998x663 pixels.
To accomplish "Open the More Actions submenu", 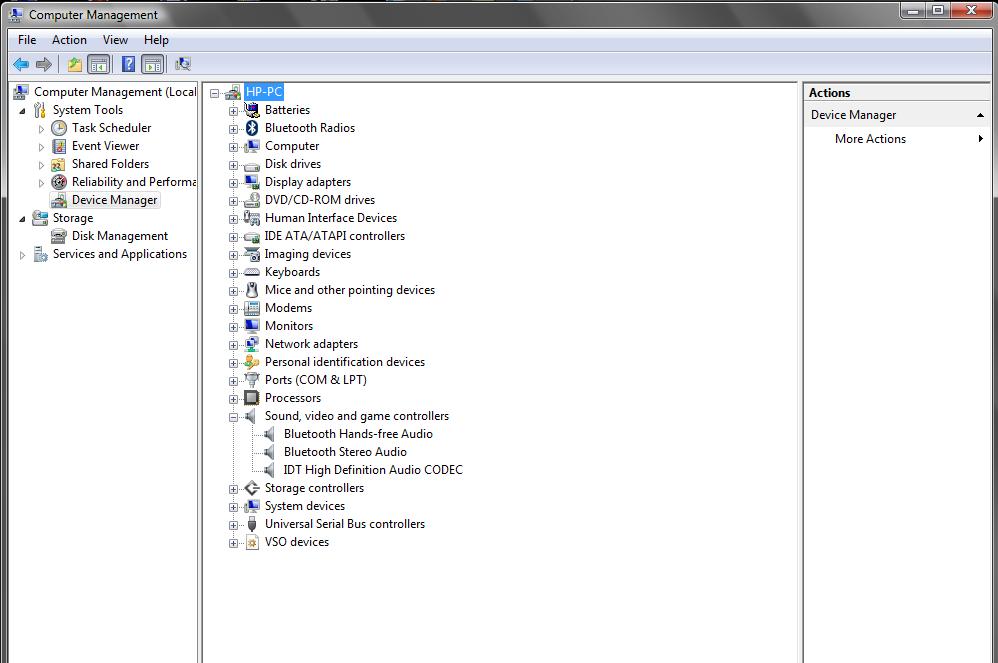I will [x=897, y=139].
